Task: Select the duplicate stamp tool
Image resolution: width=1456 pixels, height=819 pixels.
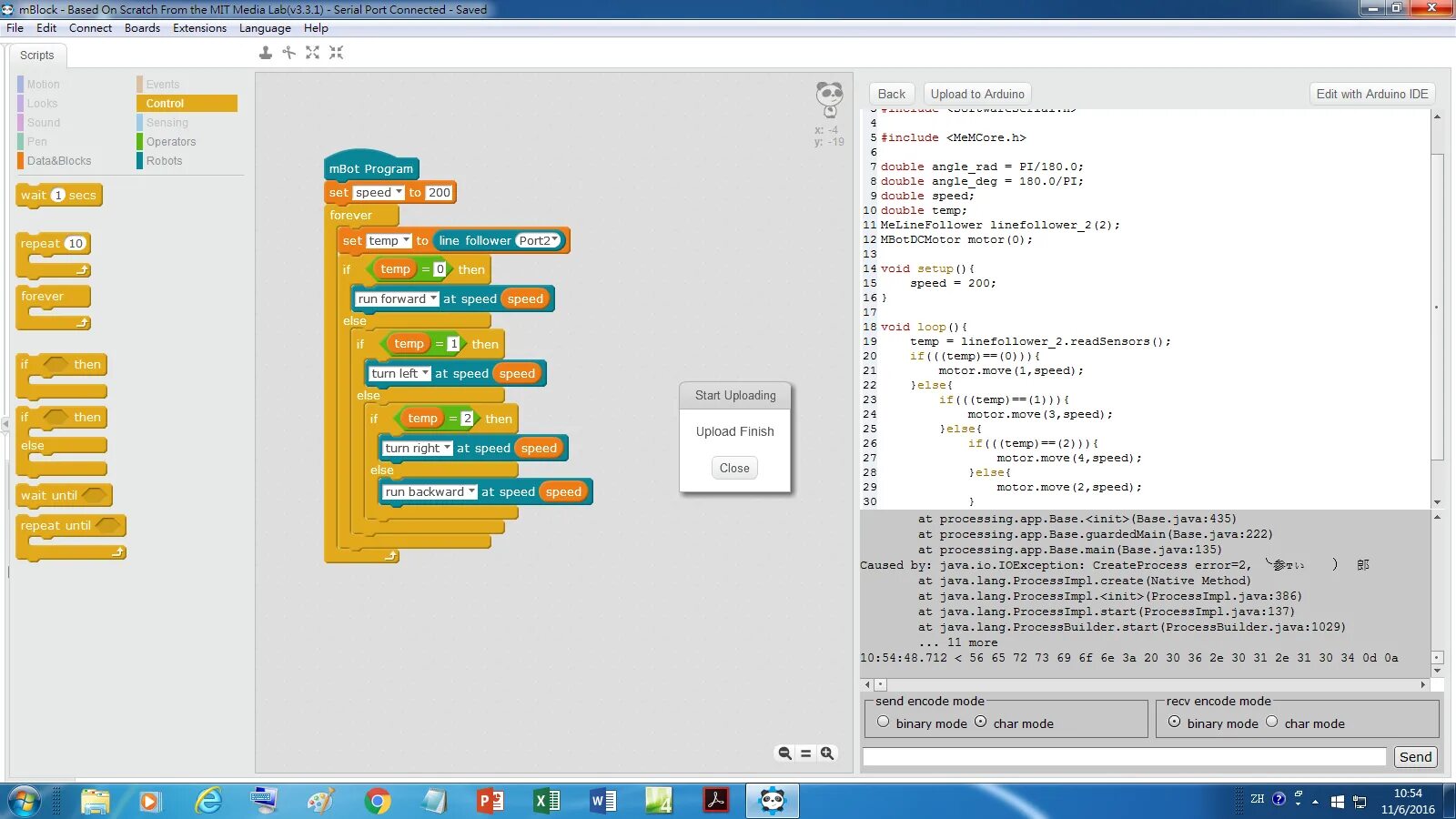Action: (265, 53)
